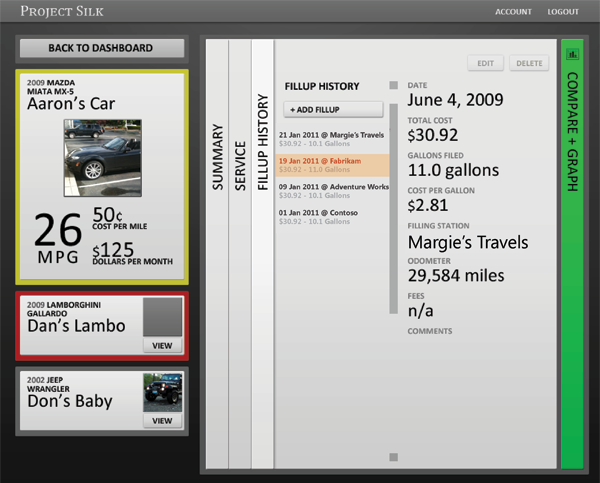Viewport: 600px width, 483px height.
Task: Switch to the Summary tab
Action: (217, 254)
